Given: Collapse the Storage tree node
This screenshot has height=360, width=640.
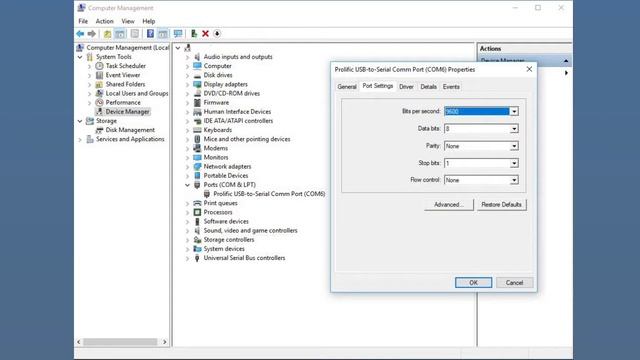Looking at the screenshot, I should click(80, 121).
